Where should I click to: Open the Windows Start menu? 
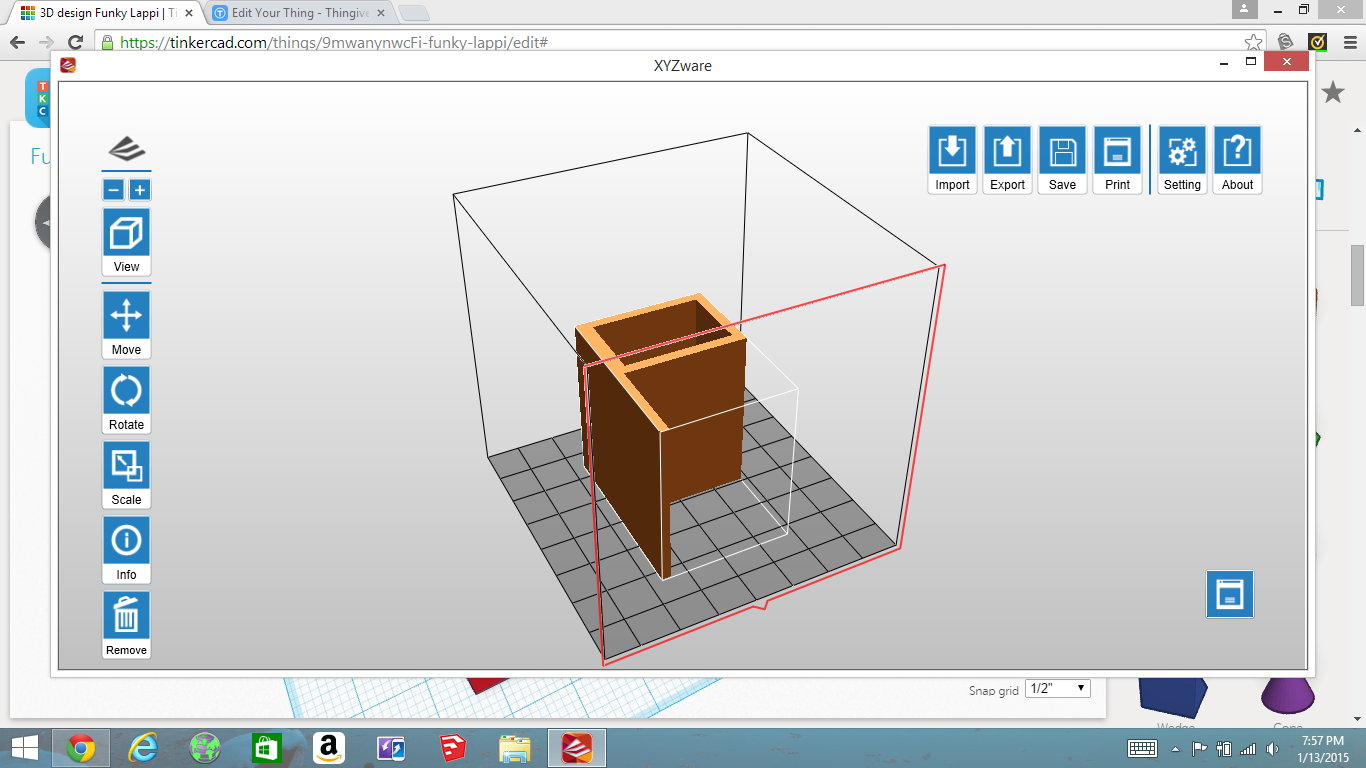click(24, 748)
